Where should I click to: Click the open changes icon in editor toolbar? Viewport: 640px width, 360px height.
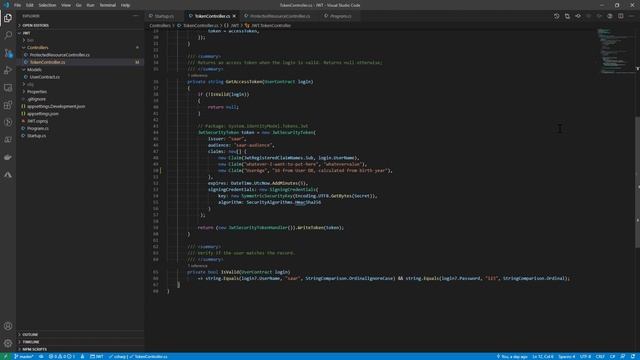pos(567,16)
